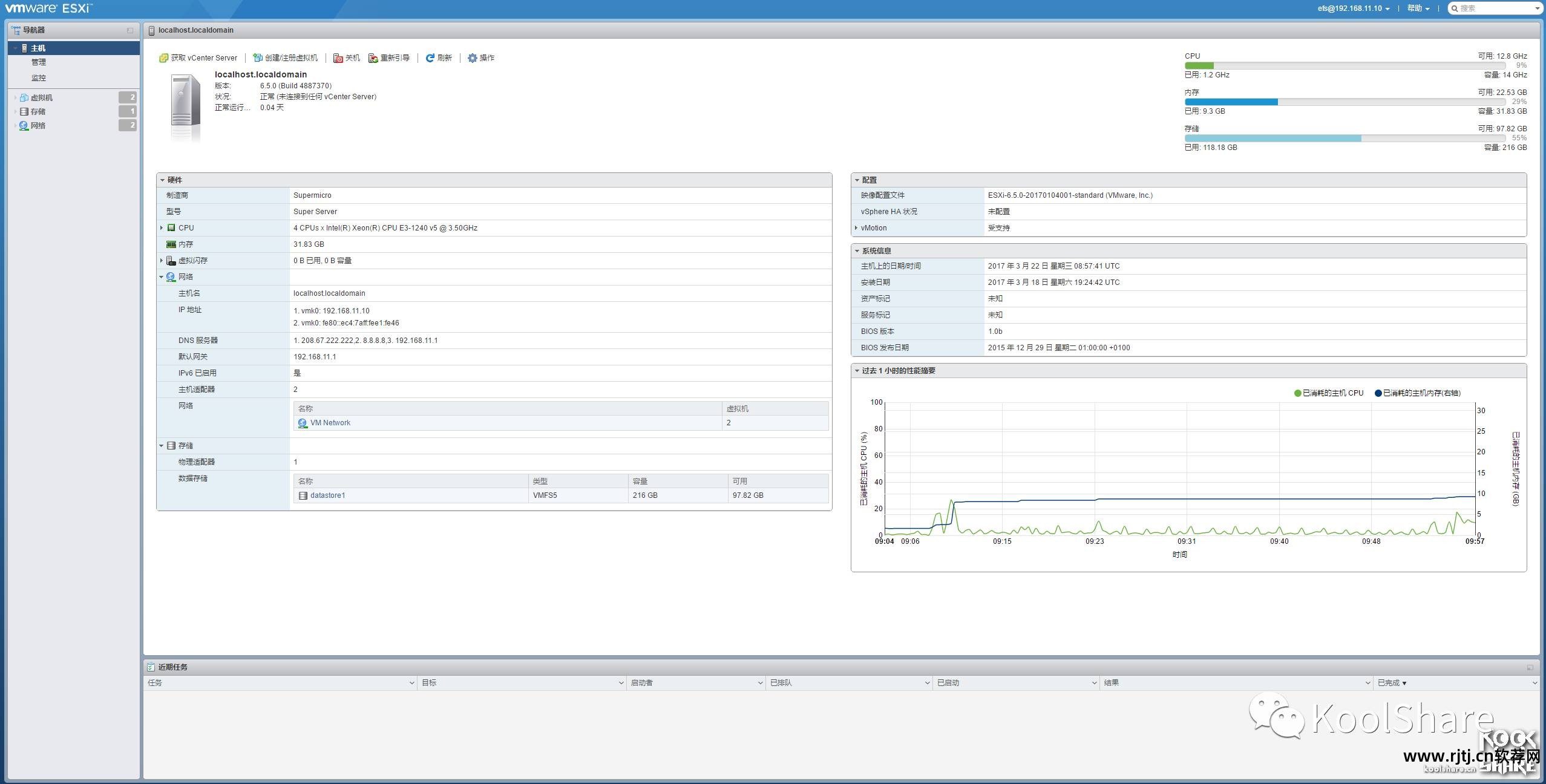Click the Storage icon in navigator
The height and width of the screenshot is (784, 1546).
tap(24, 111)
